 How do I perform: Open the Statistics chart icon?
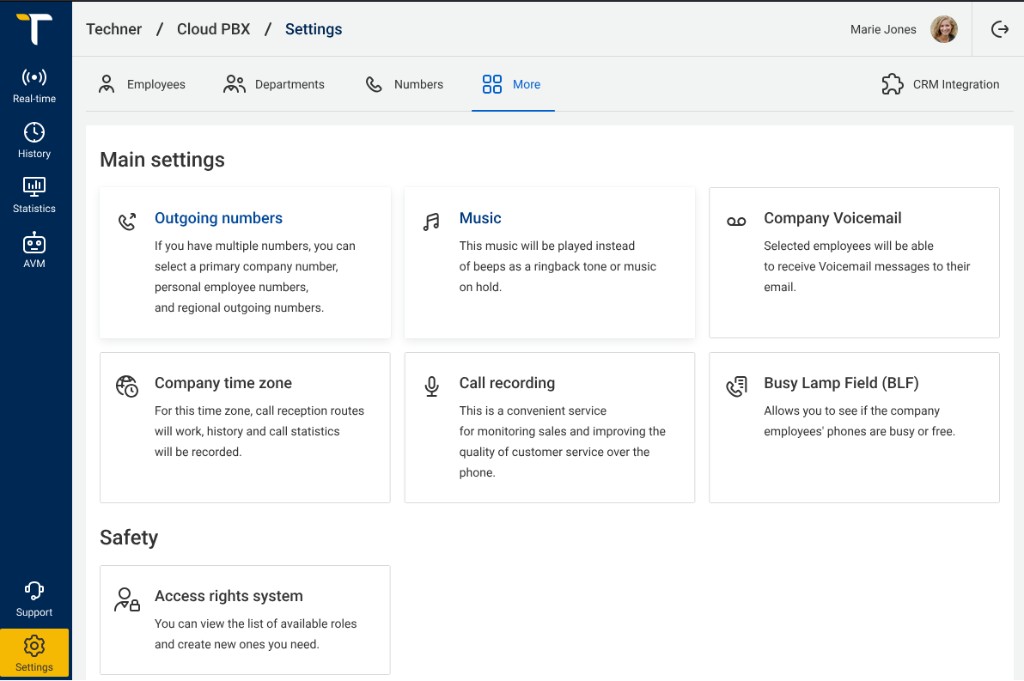pos(34,187)
